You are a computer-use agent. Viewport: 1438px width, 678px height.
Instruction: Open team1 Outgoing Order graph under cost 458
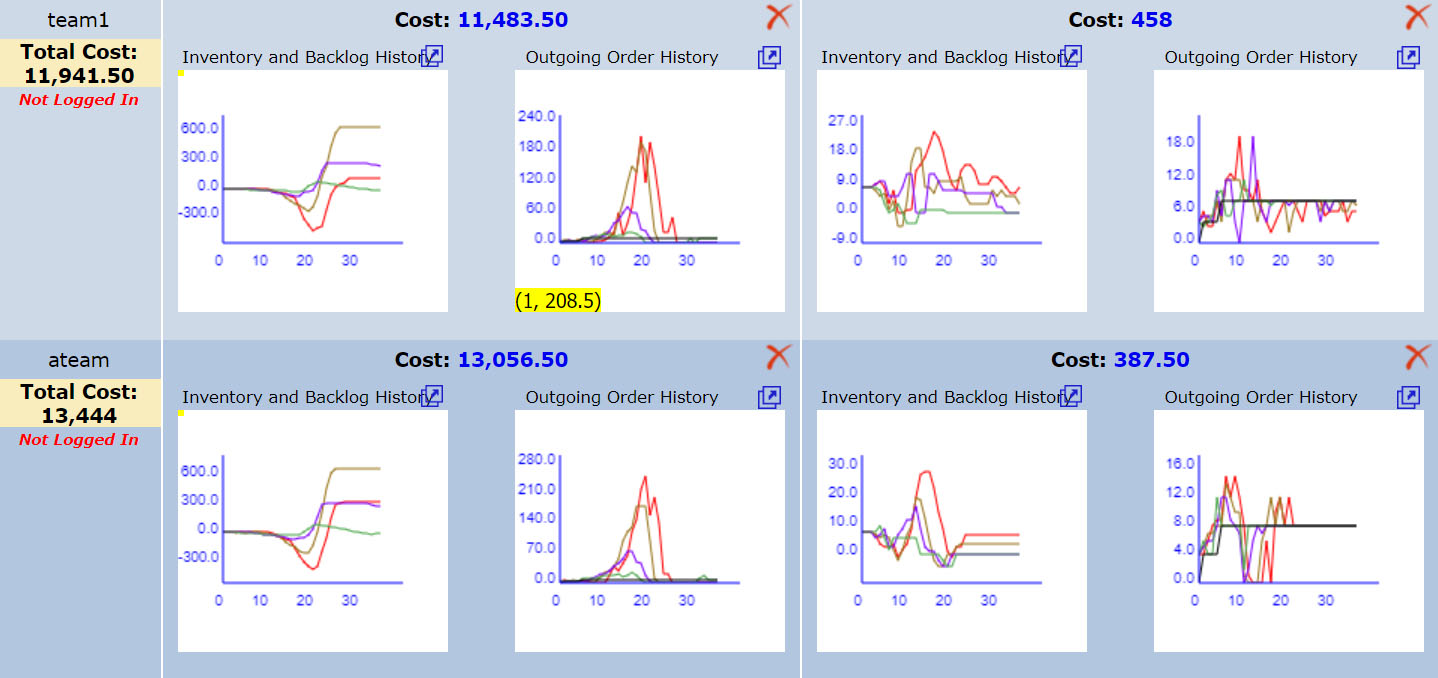coord(1289,191)
